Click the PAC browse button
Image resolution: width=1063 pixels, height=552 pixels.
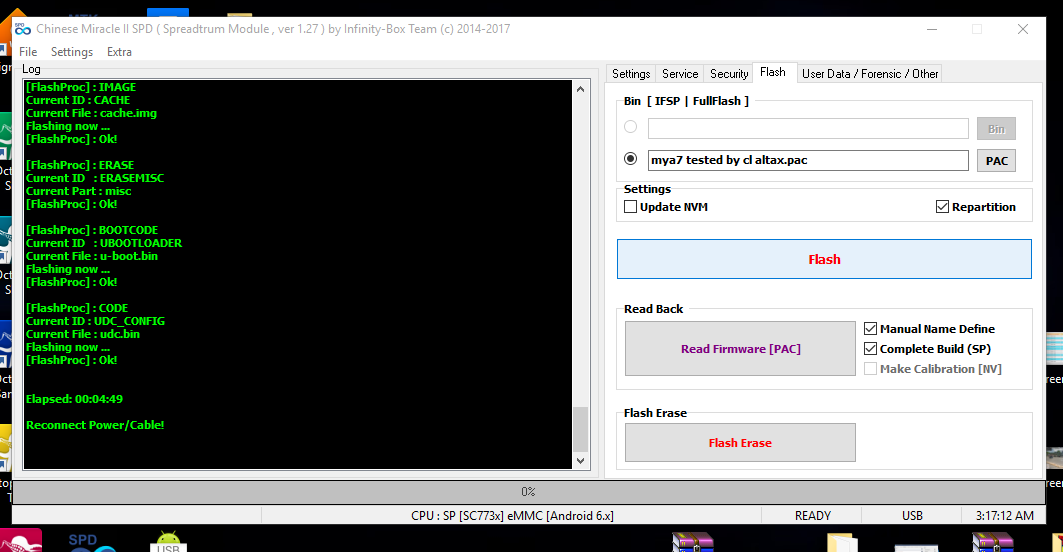996,161
